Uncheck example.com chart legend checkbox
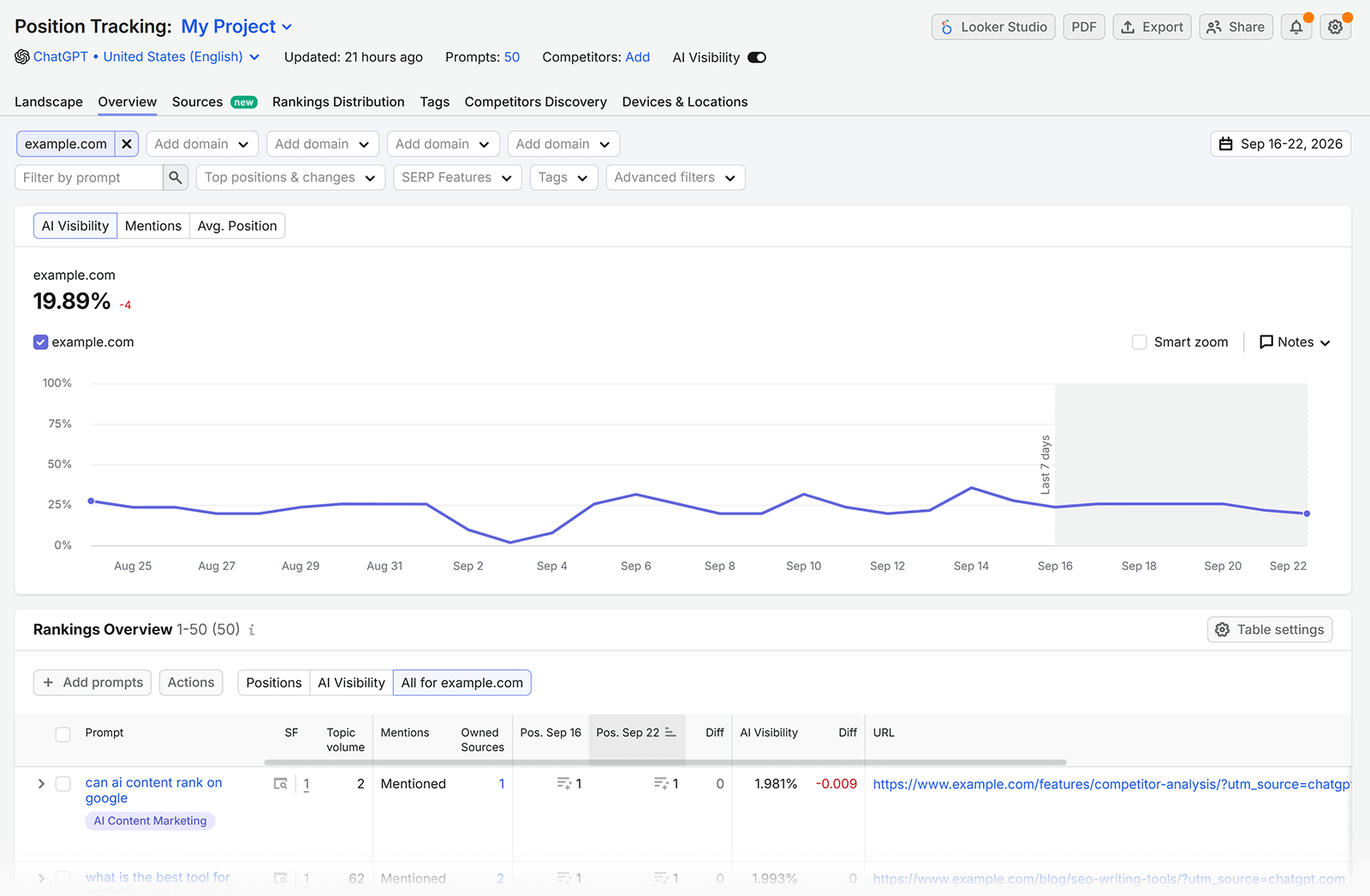The height and width of the screenshot is (896, 1370). pyautogui.click(x=40, y=342)
